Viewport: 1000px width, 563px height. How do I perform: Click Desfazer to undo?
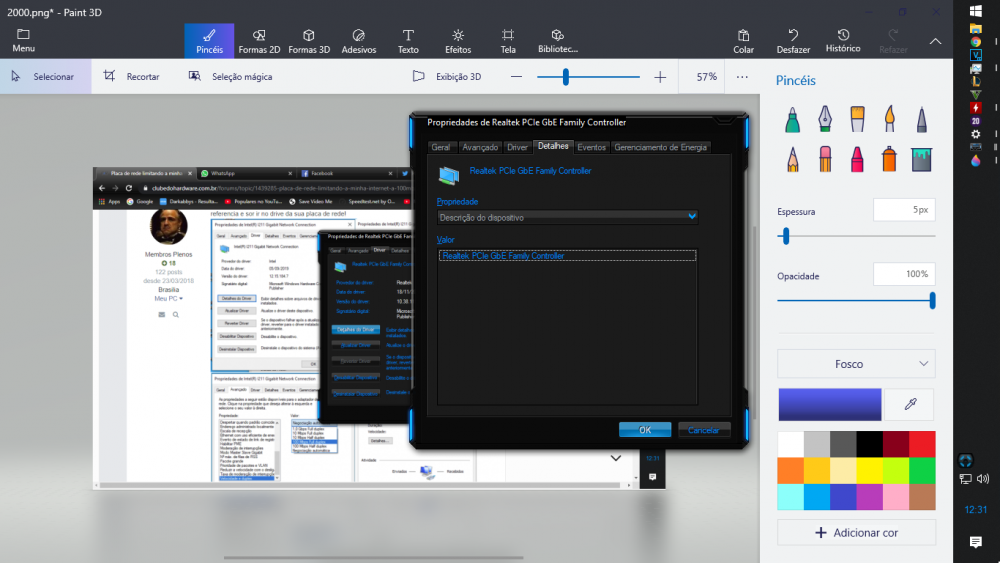point(793,40)
